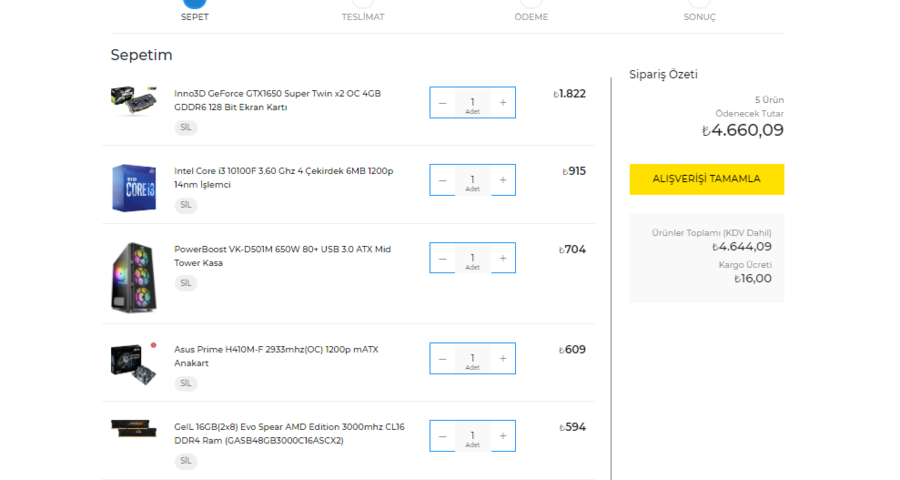
Task: Click the ALIŞVERİŞİ TAMAMLA button
Action: [707, 179]
